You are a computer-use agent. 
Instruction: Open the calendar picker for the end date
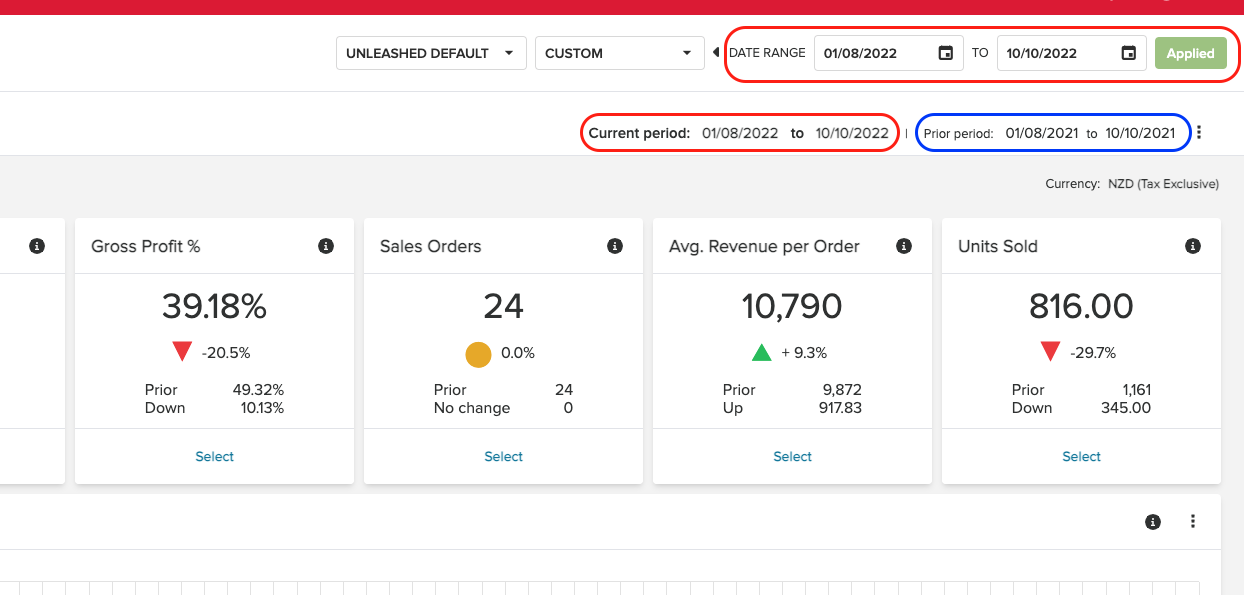tap(1128, 53)
